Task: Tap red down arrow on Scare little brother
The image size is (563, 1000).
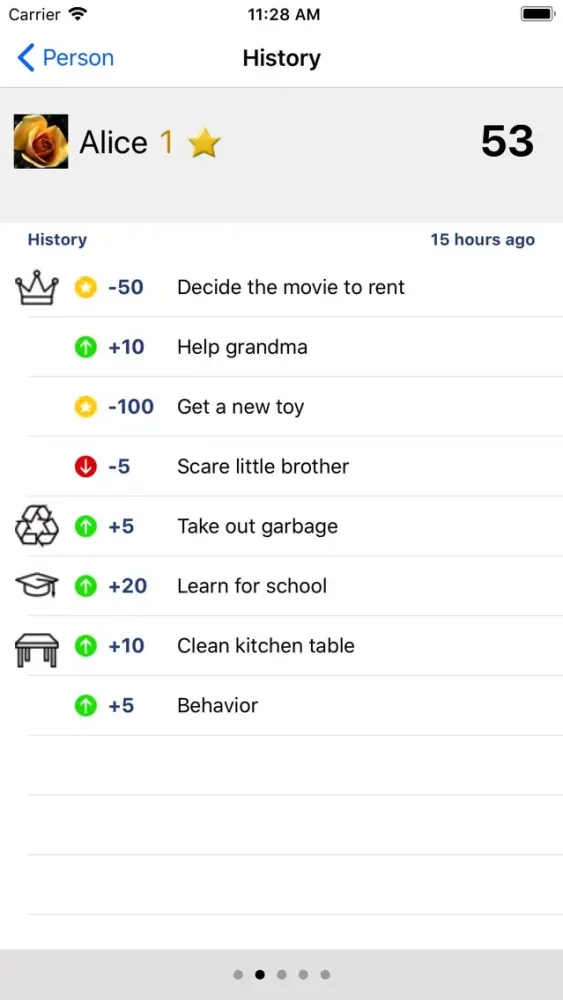Action: pyautogui.click(x=85, y=467)
